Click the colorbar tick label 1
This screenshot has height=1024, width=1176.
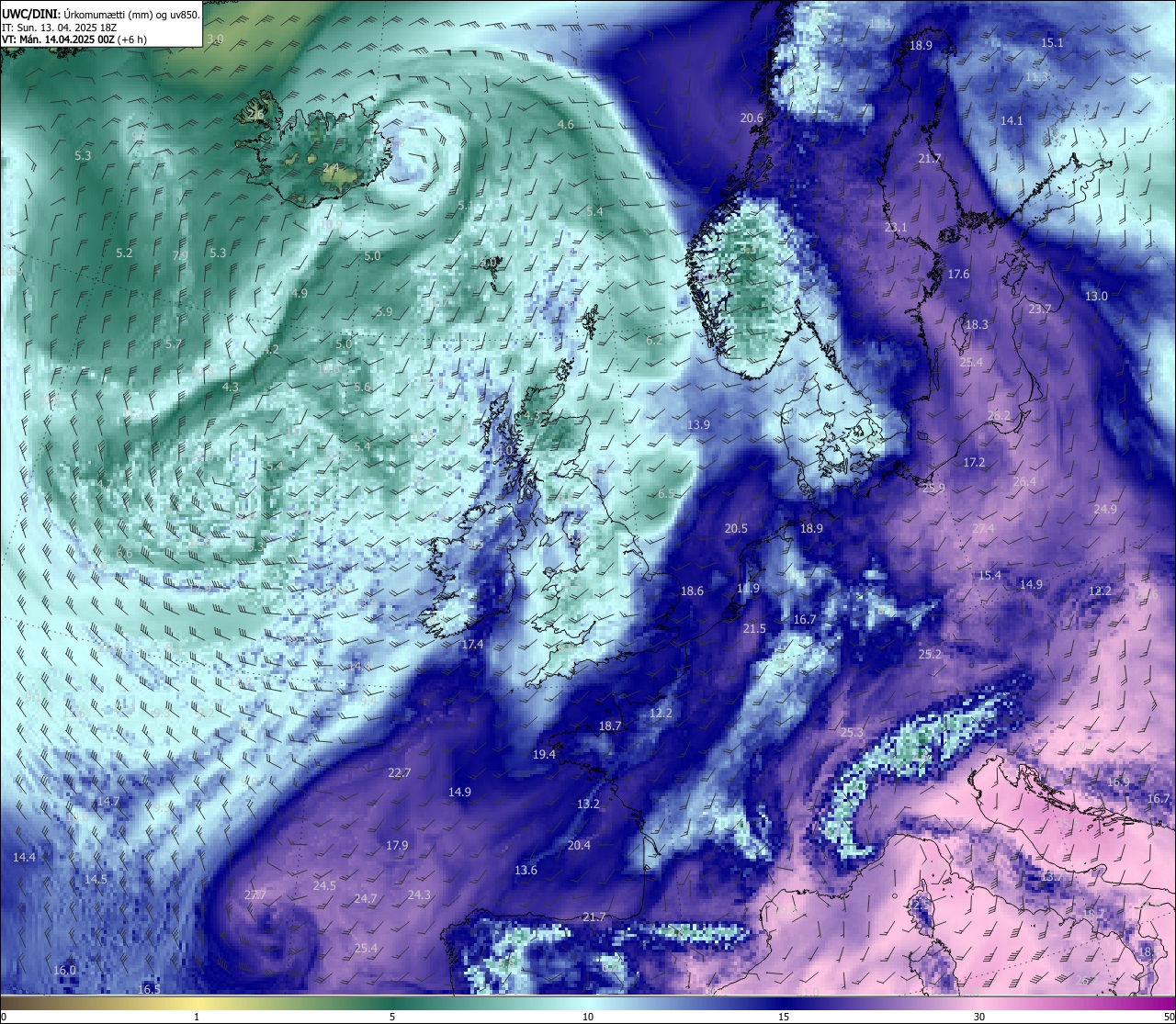click(197, 1017)
